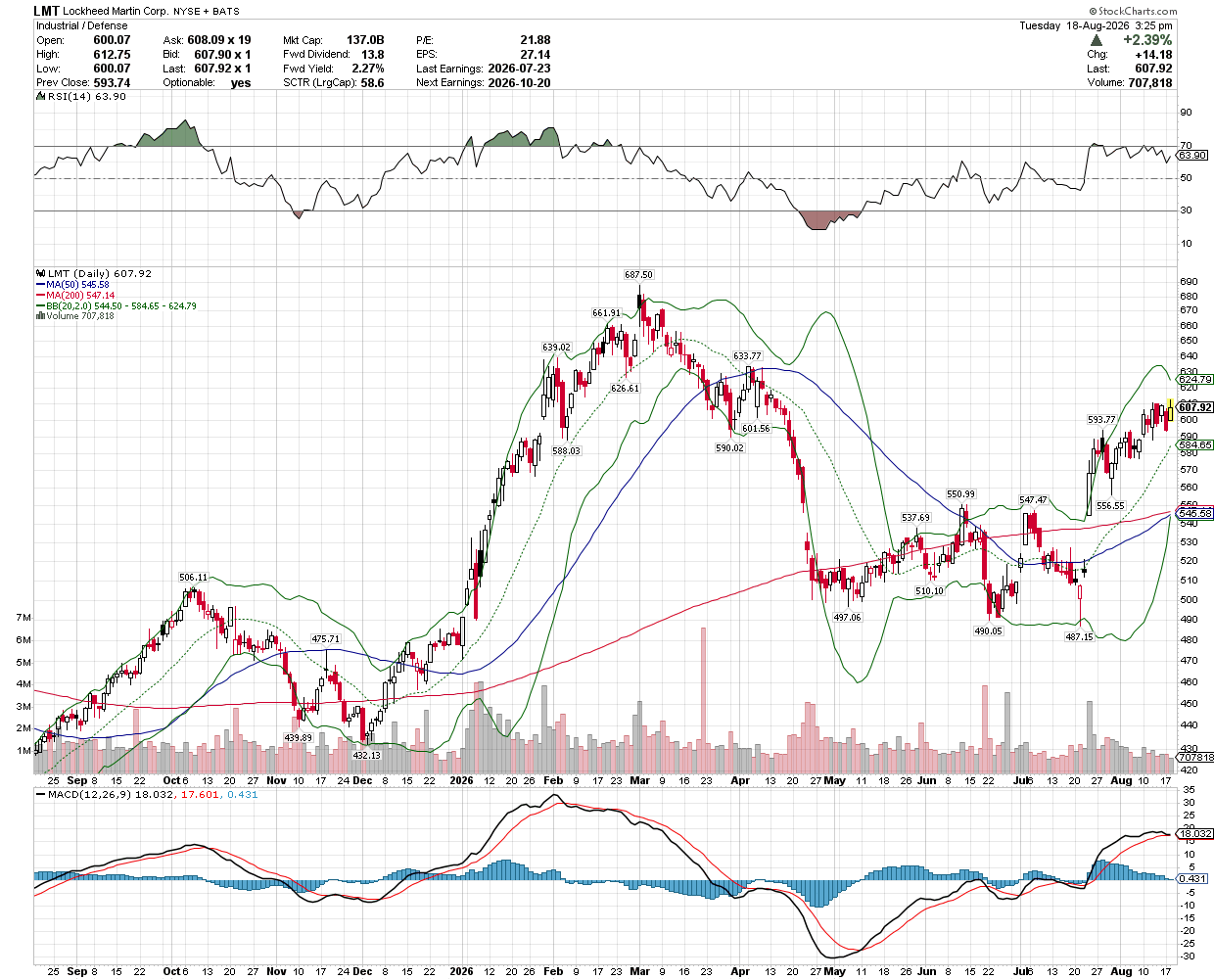Click the 547.47 price annotation
1214x980 pixels.
(1033, 500)
